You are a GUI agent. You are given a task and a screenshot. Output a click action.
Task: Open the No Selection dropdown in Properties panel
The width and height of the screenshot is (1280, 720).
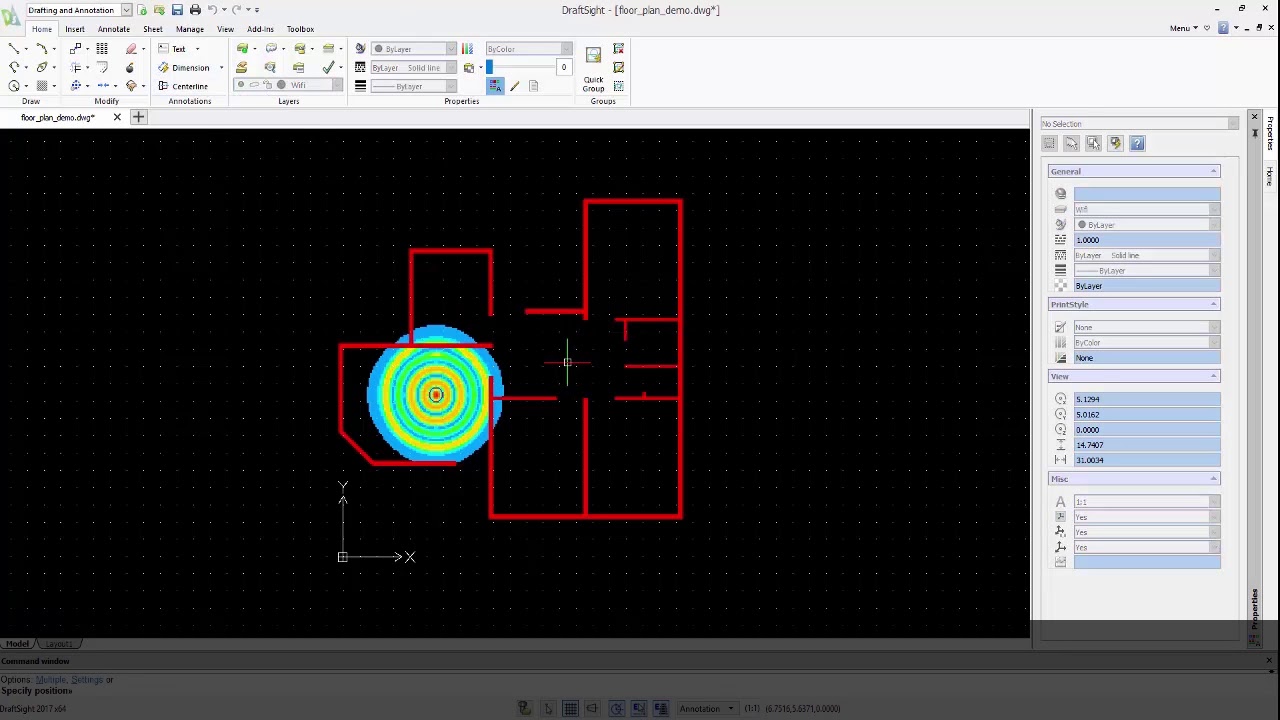(1139, 124)
